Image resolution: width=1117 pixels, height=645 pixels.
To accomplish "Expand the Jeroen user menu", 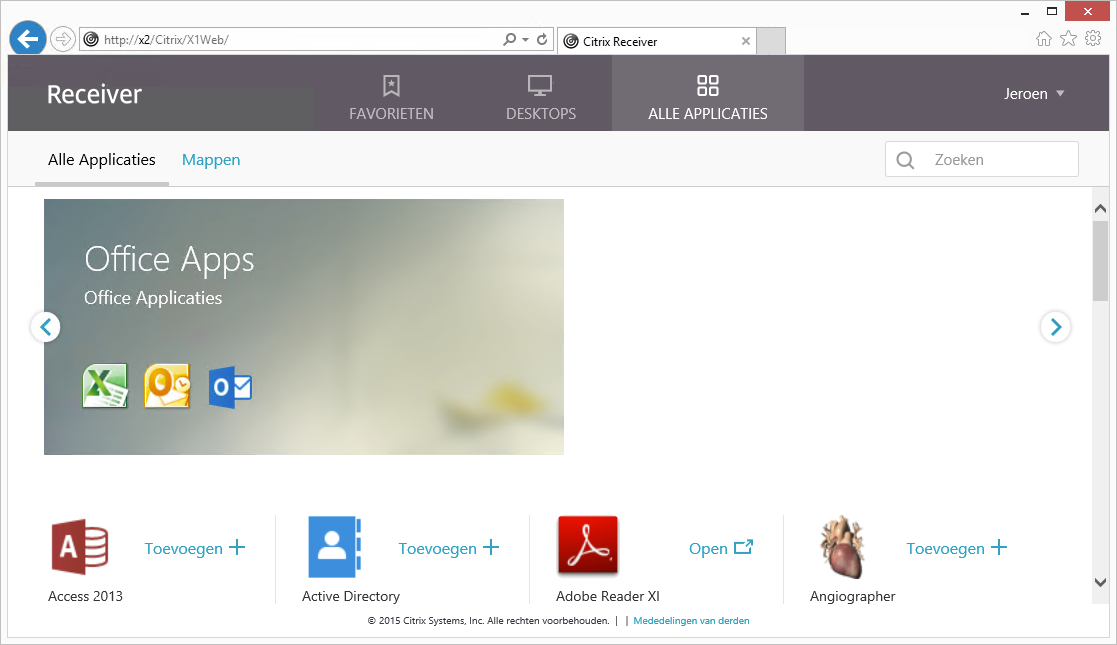I will click(1034, 93).
